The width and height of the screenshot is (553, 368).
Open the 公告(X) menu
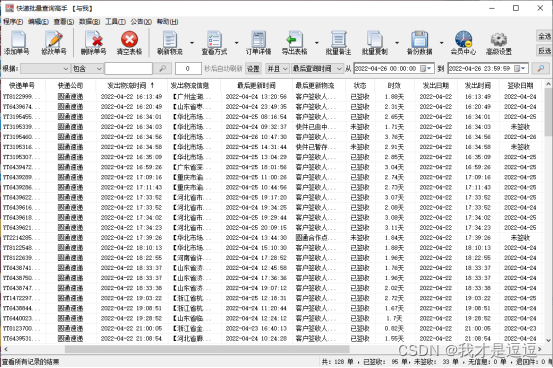[x=141, y=22]
